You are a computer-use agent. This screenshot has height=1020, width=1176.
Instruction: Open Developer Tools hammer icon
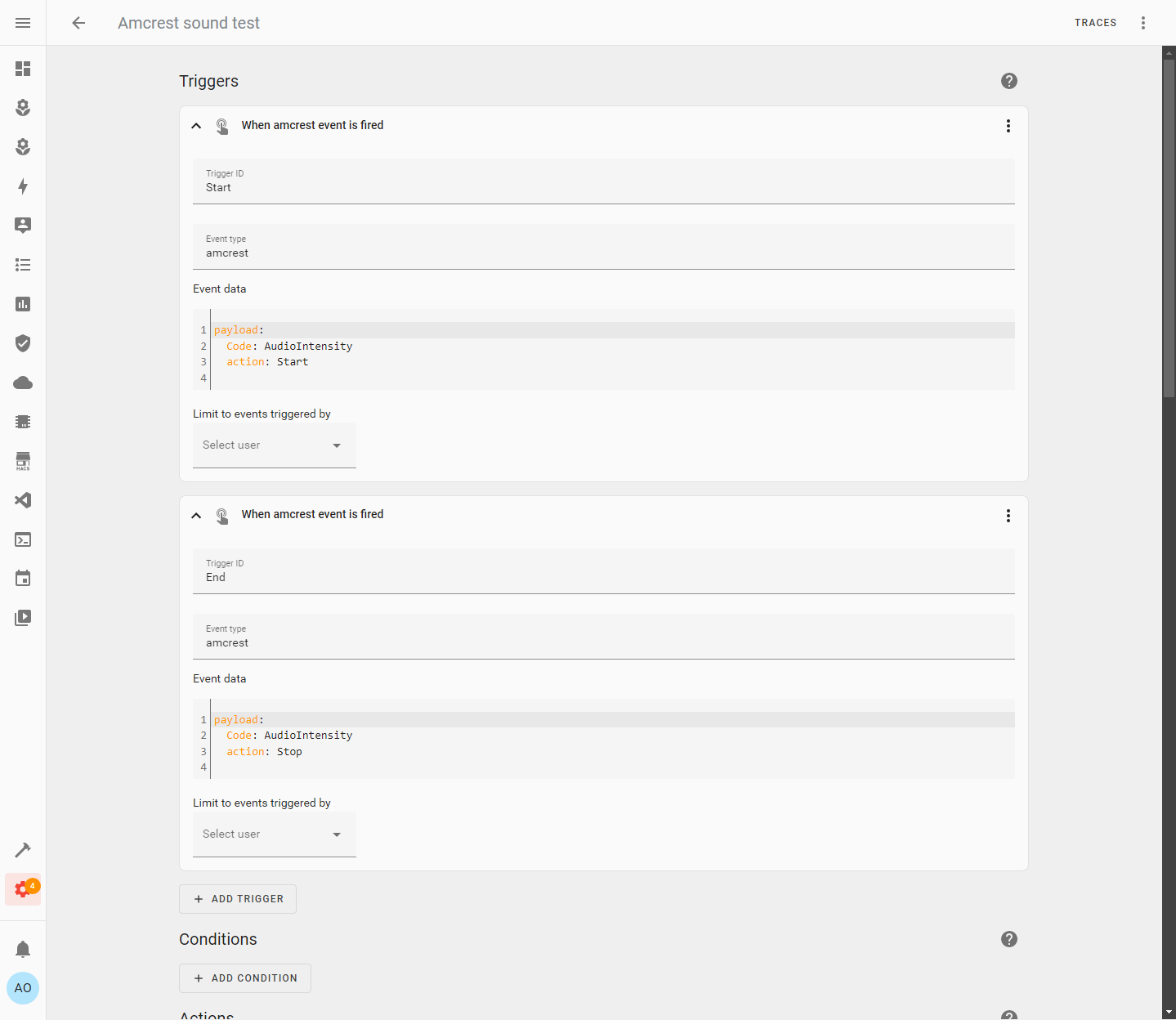tap(22, 849)
